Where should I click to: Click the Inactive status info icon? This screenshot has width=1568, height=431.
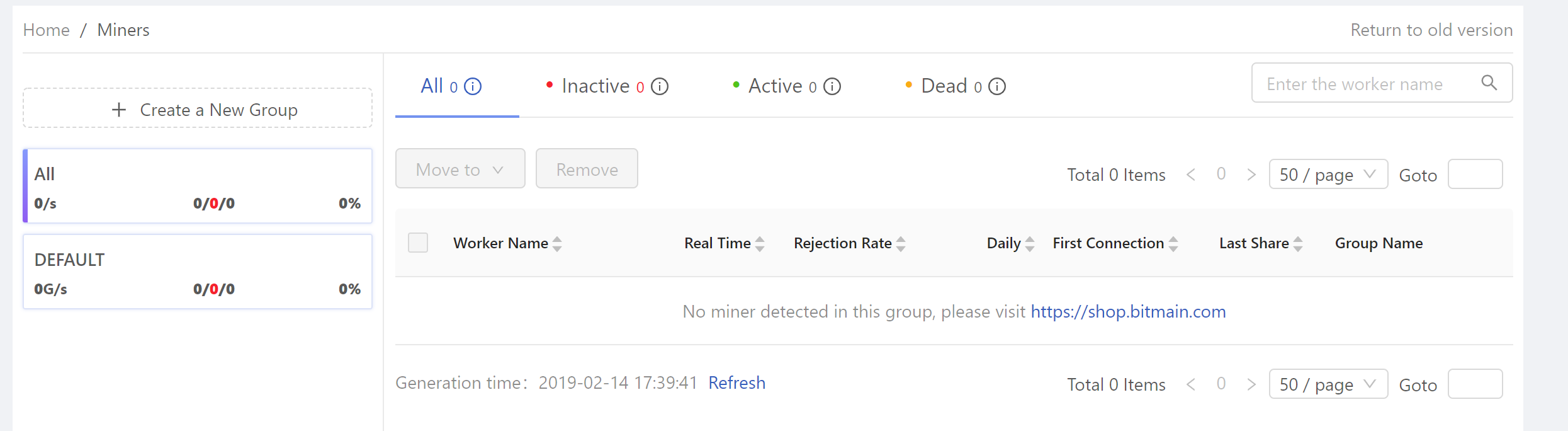659,86
